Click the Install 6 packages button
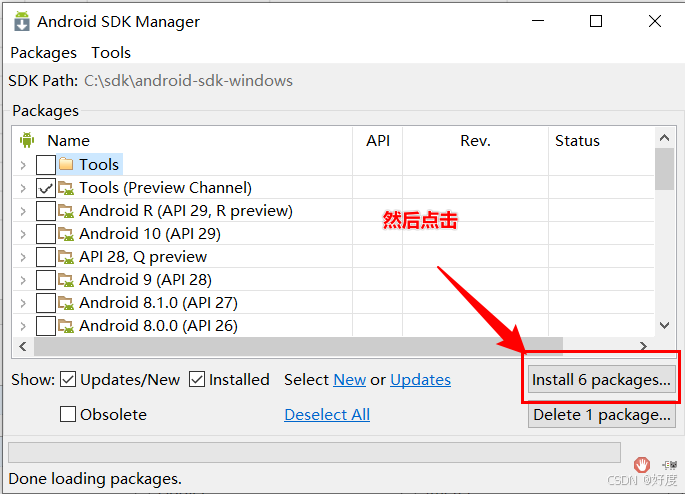The height and width of the screenshot is (494, 685). coord(601,380)
